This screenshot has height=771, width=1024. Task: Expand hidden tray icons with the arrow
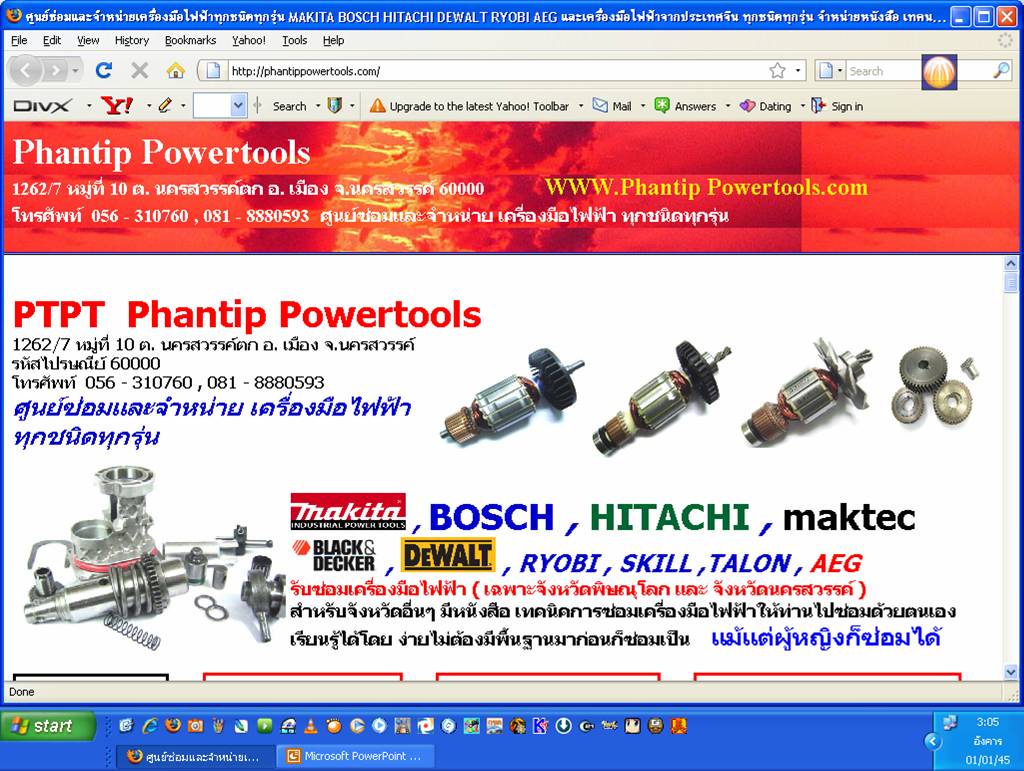[933, 741]
